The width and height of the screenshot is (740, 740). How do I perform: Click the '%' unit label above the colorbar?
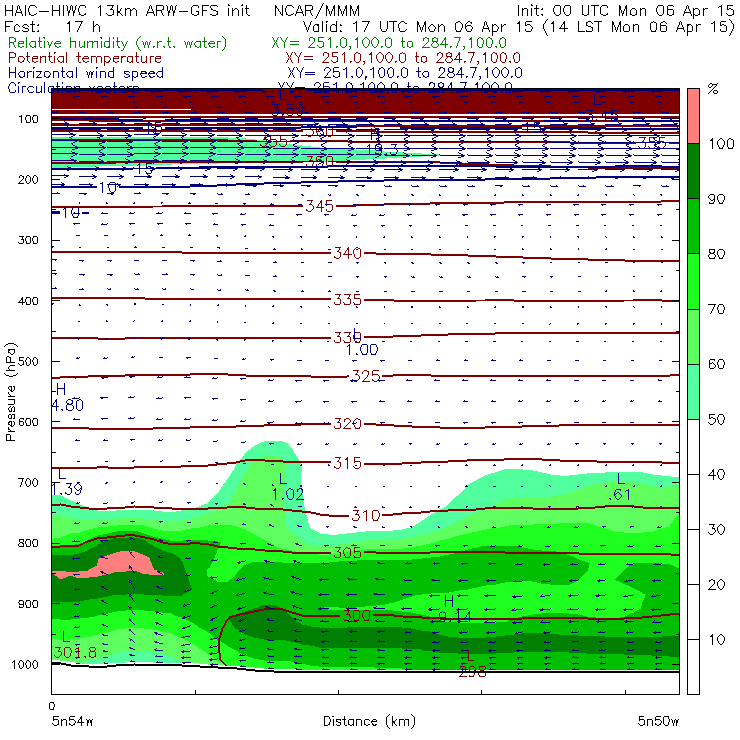point(713,89)
